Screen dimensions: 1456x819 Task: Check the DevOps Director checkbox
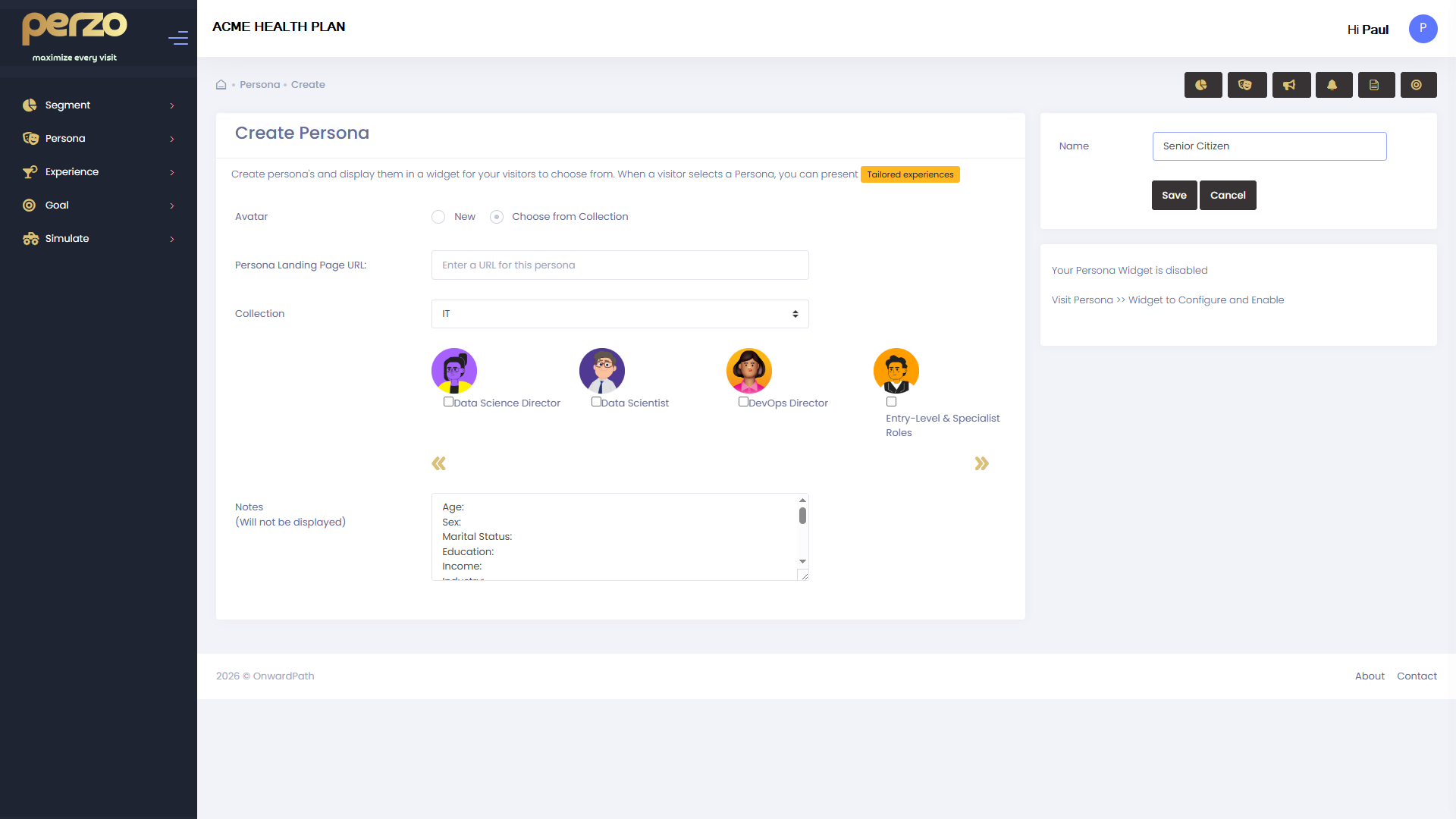(743, 401)
